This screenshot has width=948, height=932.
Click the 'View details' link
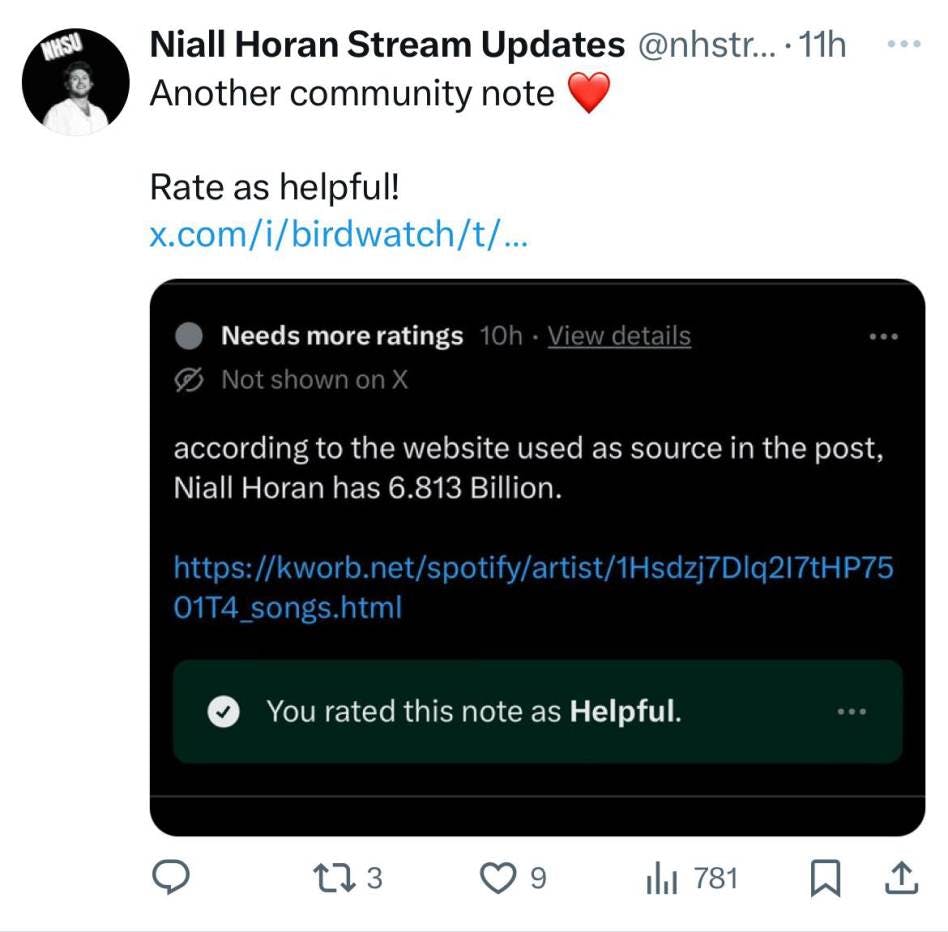[619, 336]
